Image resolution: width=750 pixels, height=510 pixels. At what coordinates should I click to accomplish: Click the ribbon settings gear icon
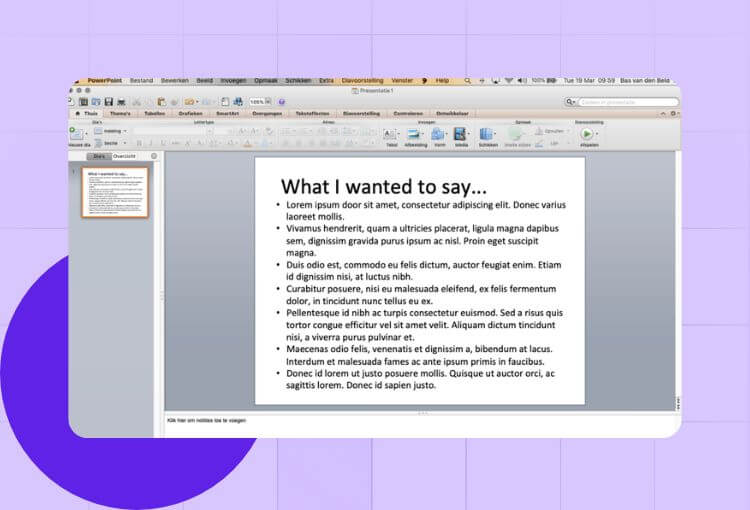673,113
